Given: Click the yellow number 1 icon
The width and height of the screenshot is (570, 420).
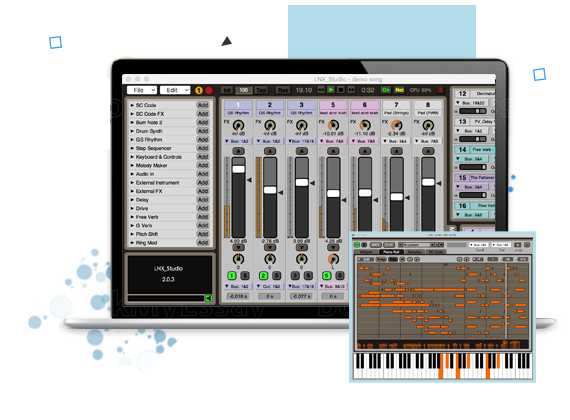Looking at the screenshot, I should (x=199, y=90).
